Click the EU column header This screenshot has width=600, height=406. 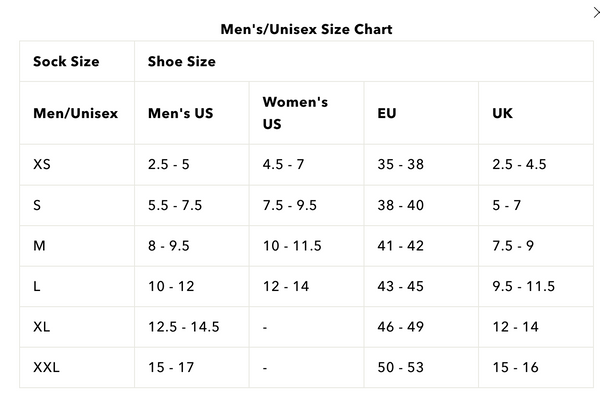click(387, 113)
